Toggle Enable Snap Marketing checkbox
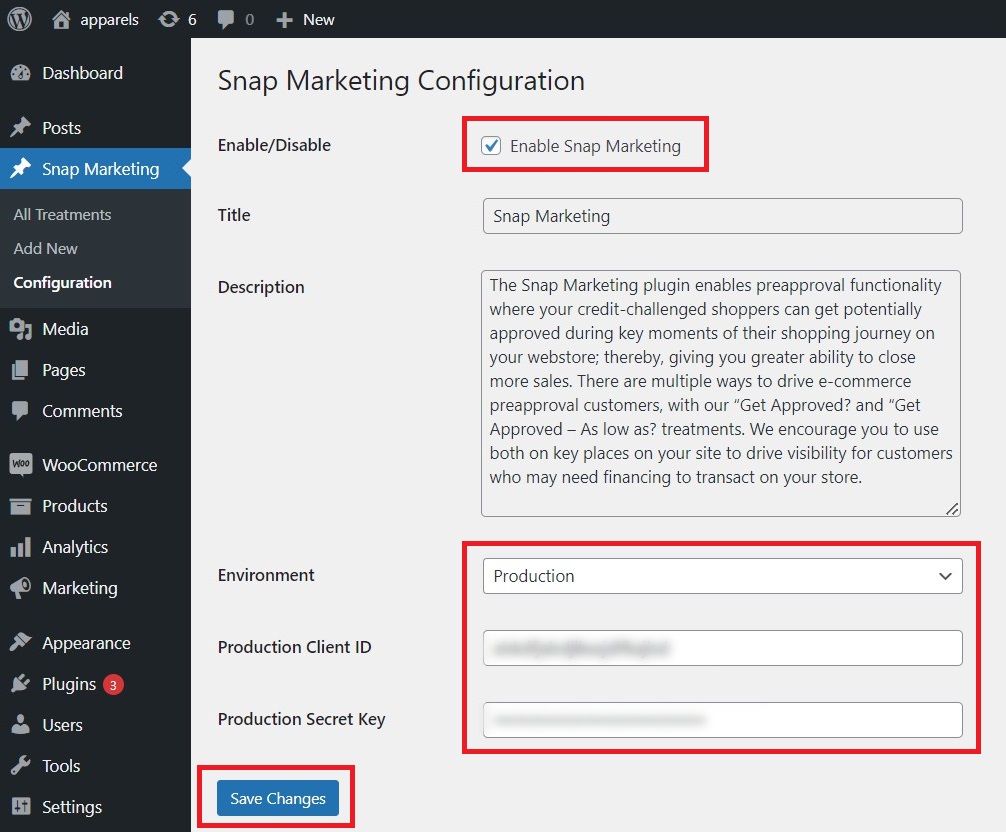Screen dimensions: 1006x832 (x=491, y=146)
